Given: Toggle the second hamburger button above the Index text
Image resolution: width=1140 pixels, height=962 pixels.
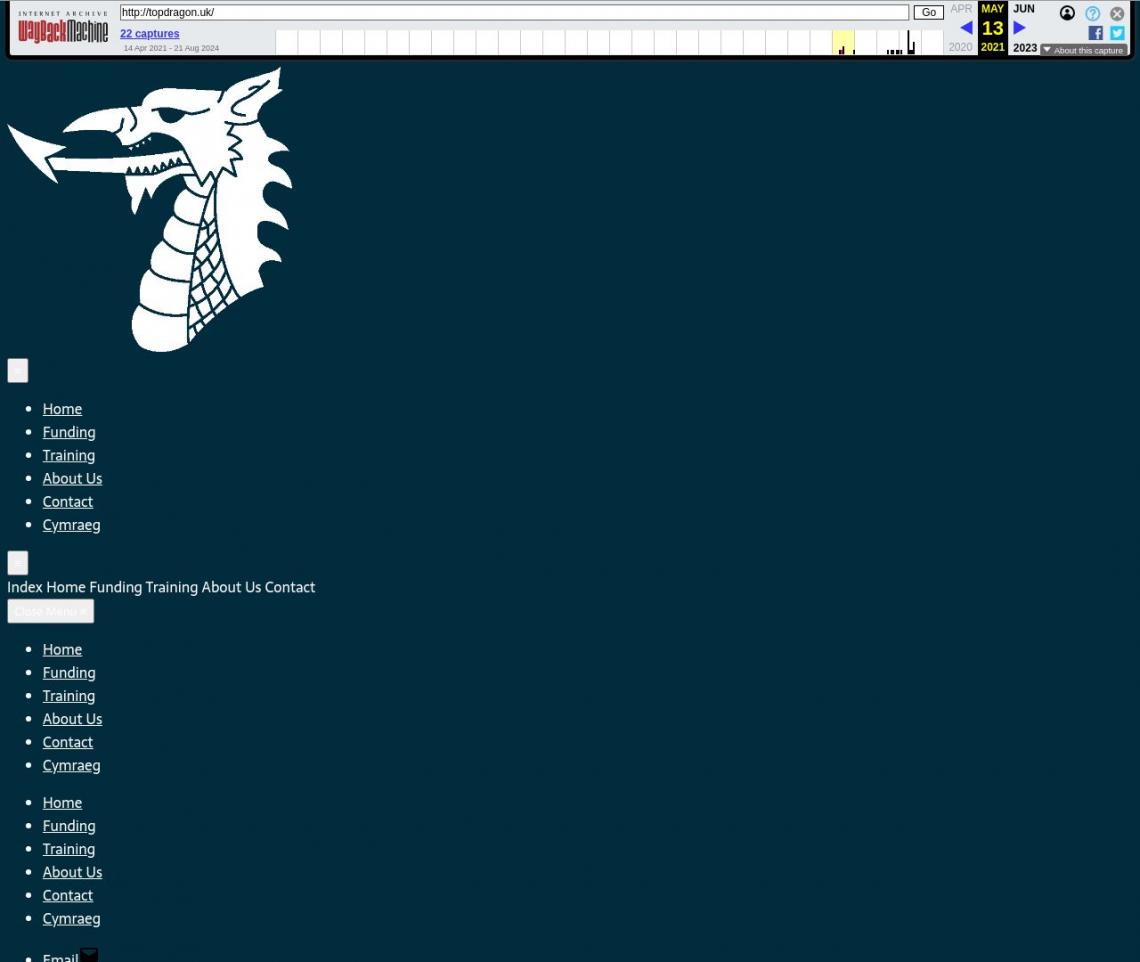Looking at the screenshot, I should [x=18, y=562].
